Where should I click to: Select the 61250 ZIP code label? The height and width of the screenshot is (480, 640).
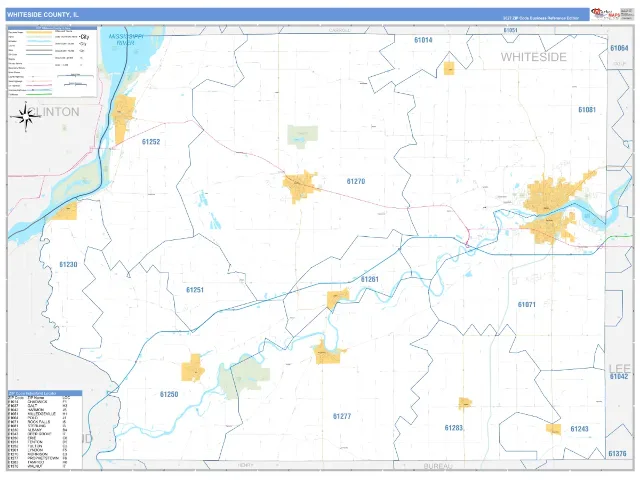pos(169,394)
